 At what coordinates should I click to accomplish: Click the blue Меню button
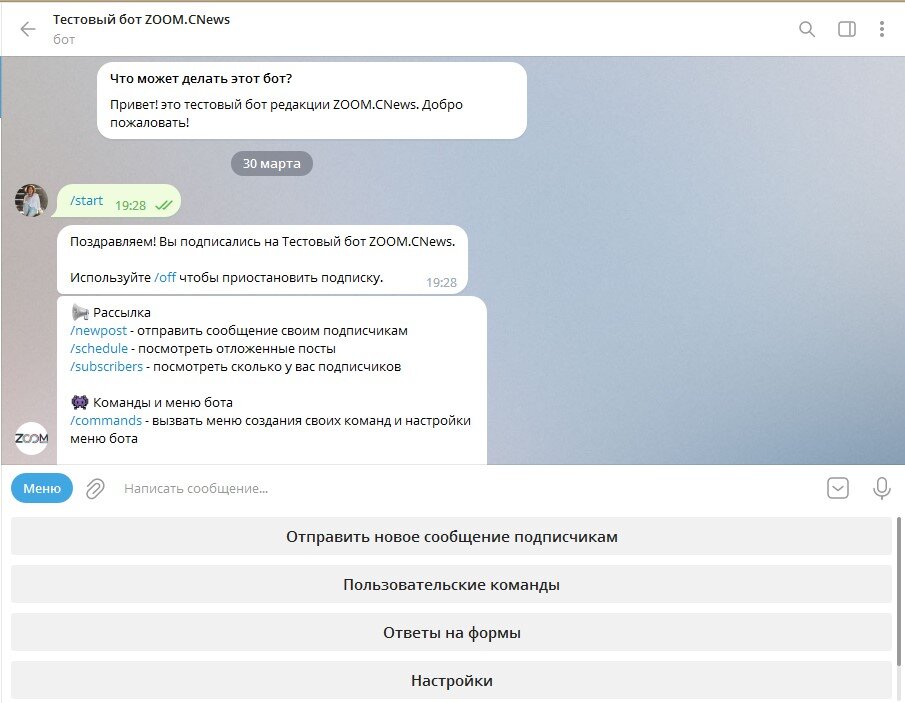pos(42,488)
